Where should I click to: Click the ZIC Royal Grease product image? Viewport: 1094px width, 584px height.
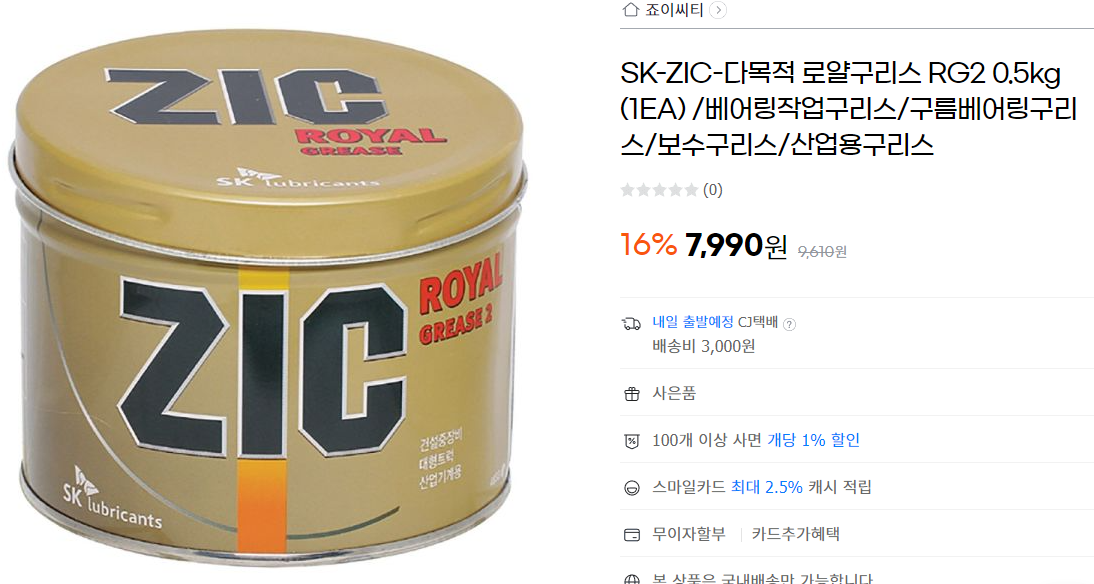tap(269, 293)
